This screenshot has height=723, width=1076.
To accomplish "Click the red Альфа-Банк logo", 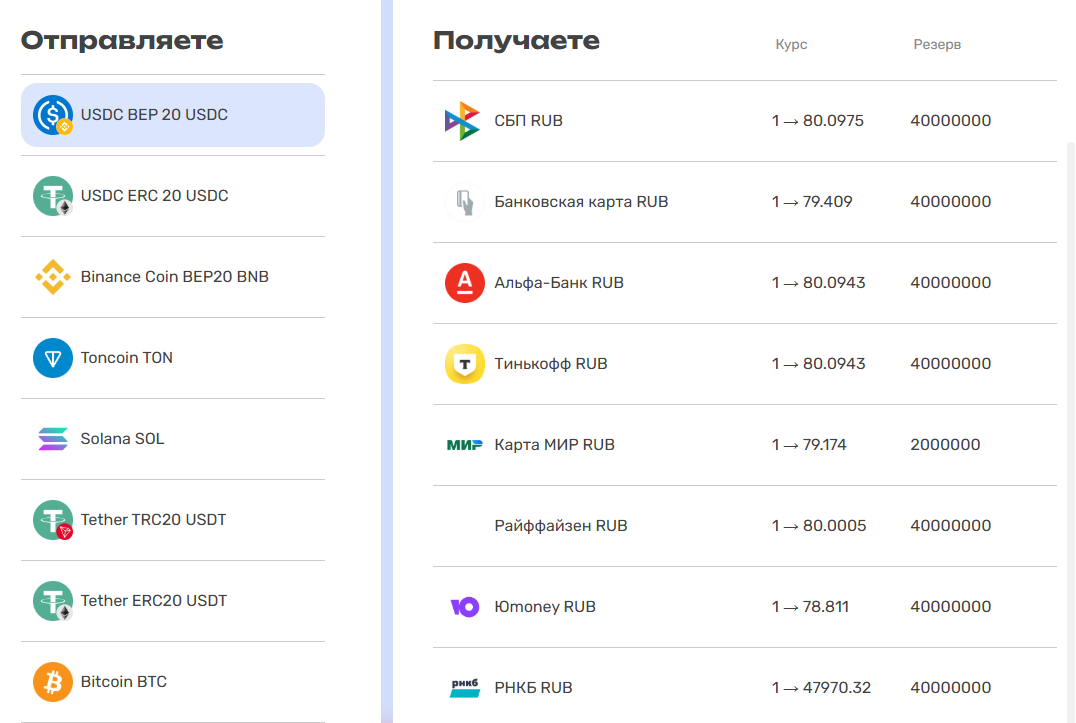I will 464,283.
